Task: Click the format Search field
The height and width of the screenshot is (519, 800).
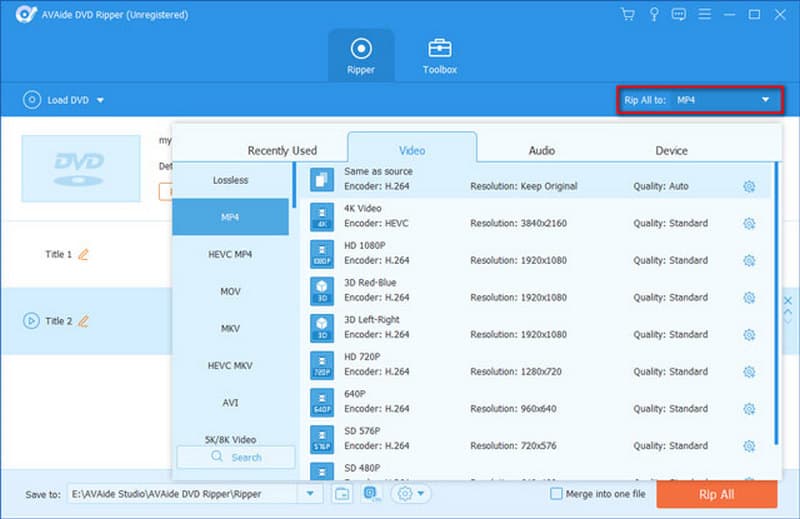Action: pos(236,457)
